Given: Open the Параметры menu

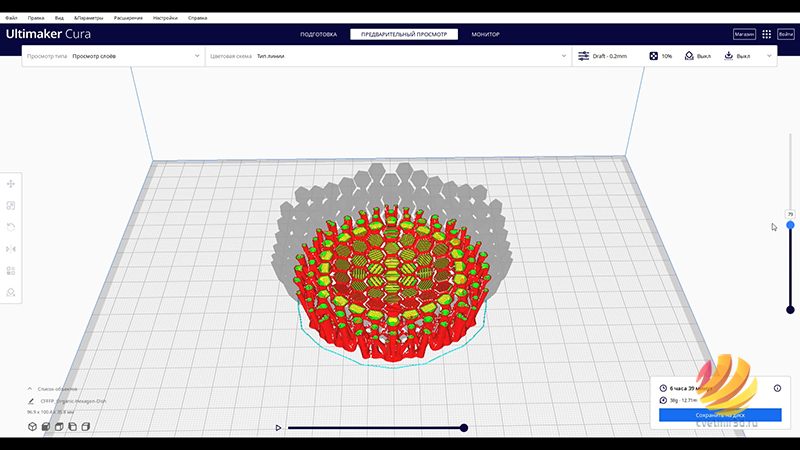Looking at the screenshot, I should coord(88,18).
